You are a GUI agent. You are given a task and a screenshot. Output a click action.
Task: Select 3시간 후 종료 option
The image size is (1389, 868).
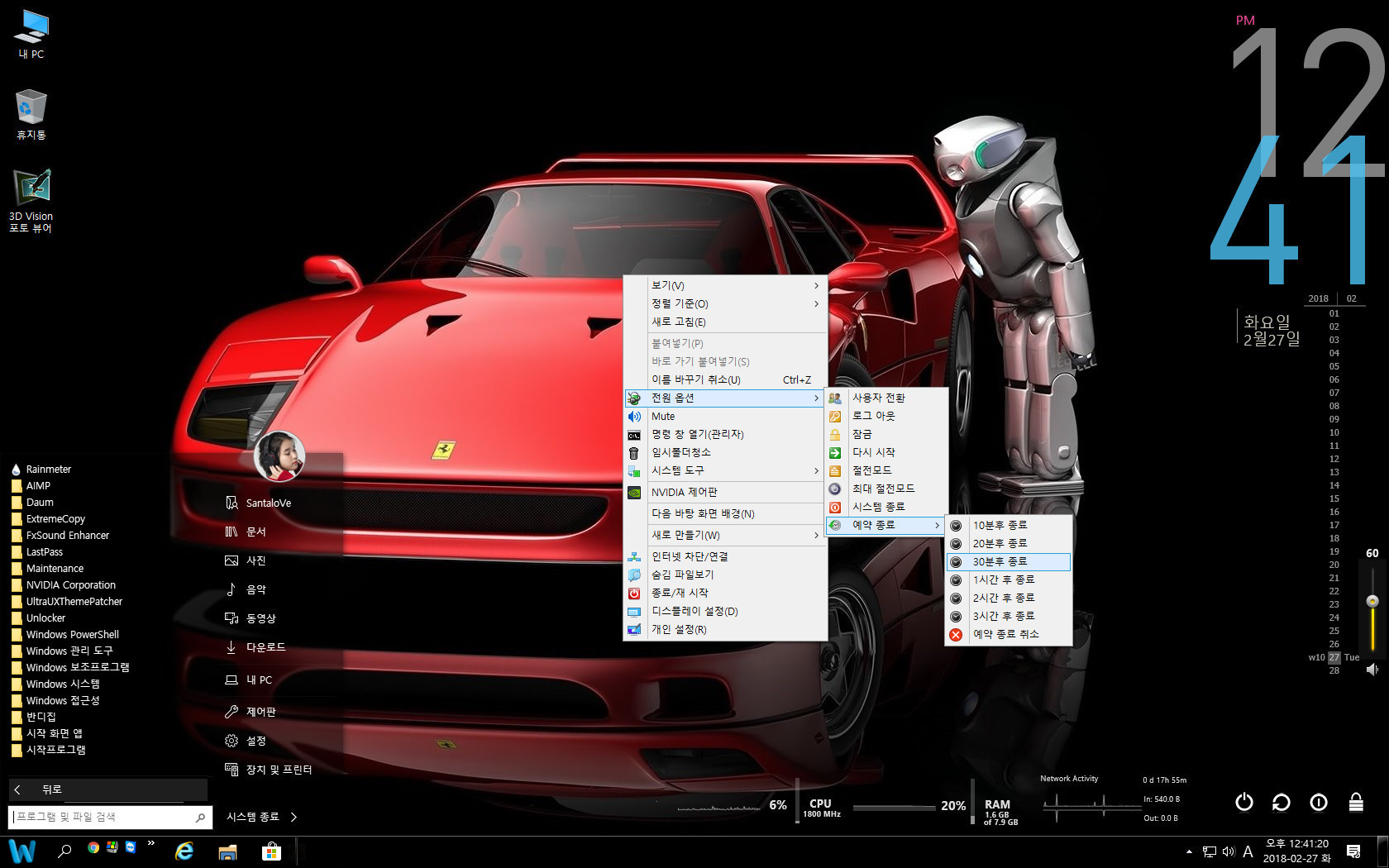point(1009,616)
